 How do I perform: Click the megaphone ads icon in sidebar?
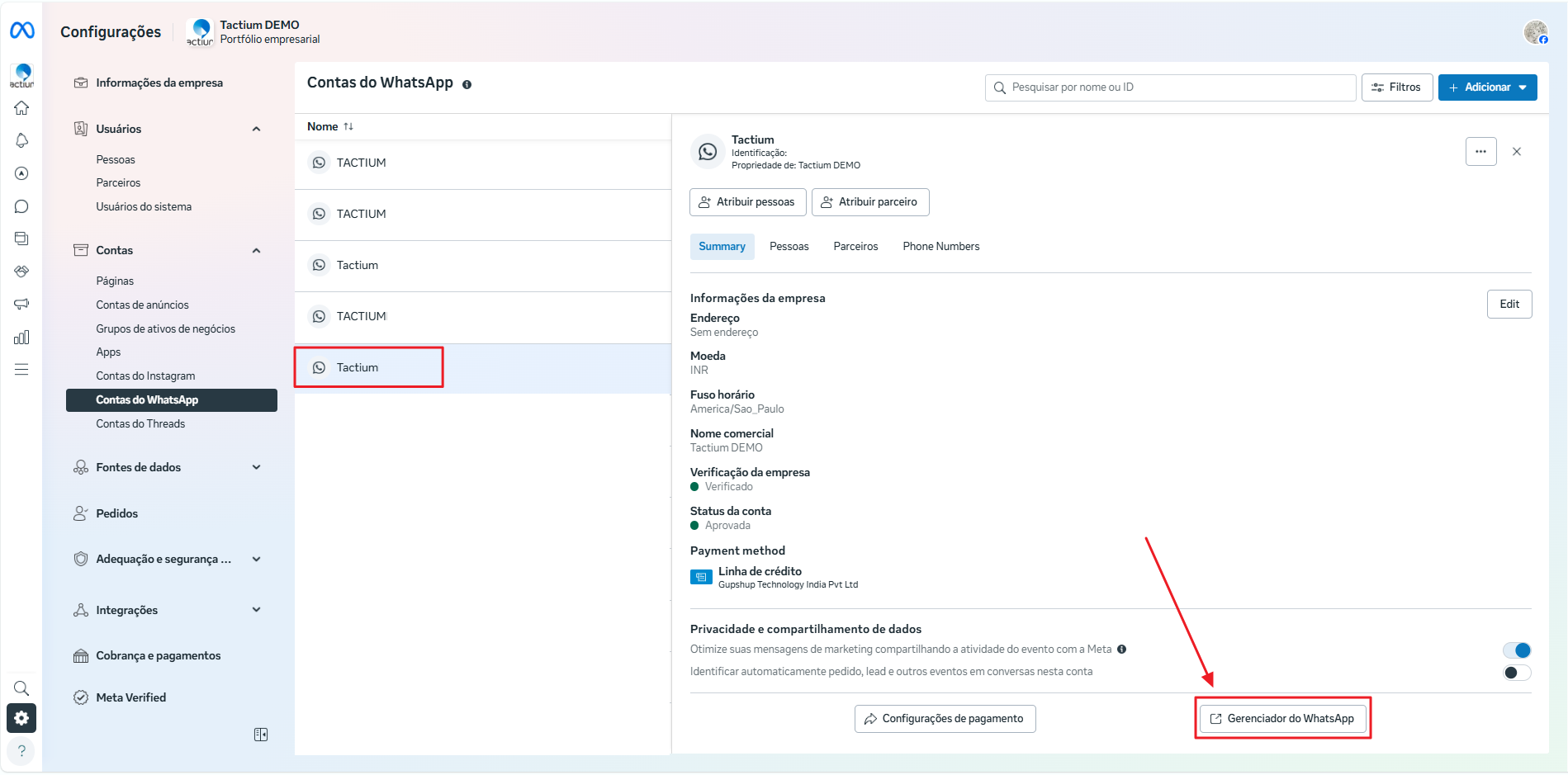click(x=21, y=304)
